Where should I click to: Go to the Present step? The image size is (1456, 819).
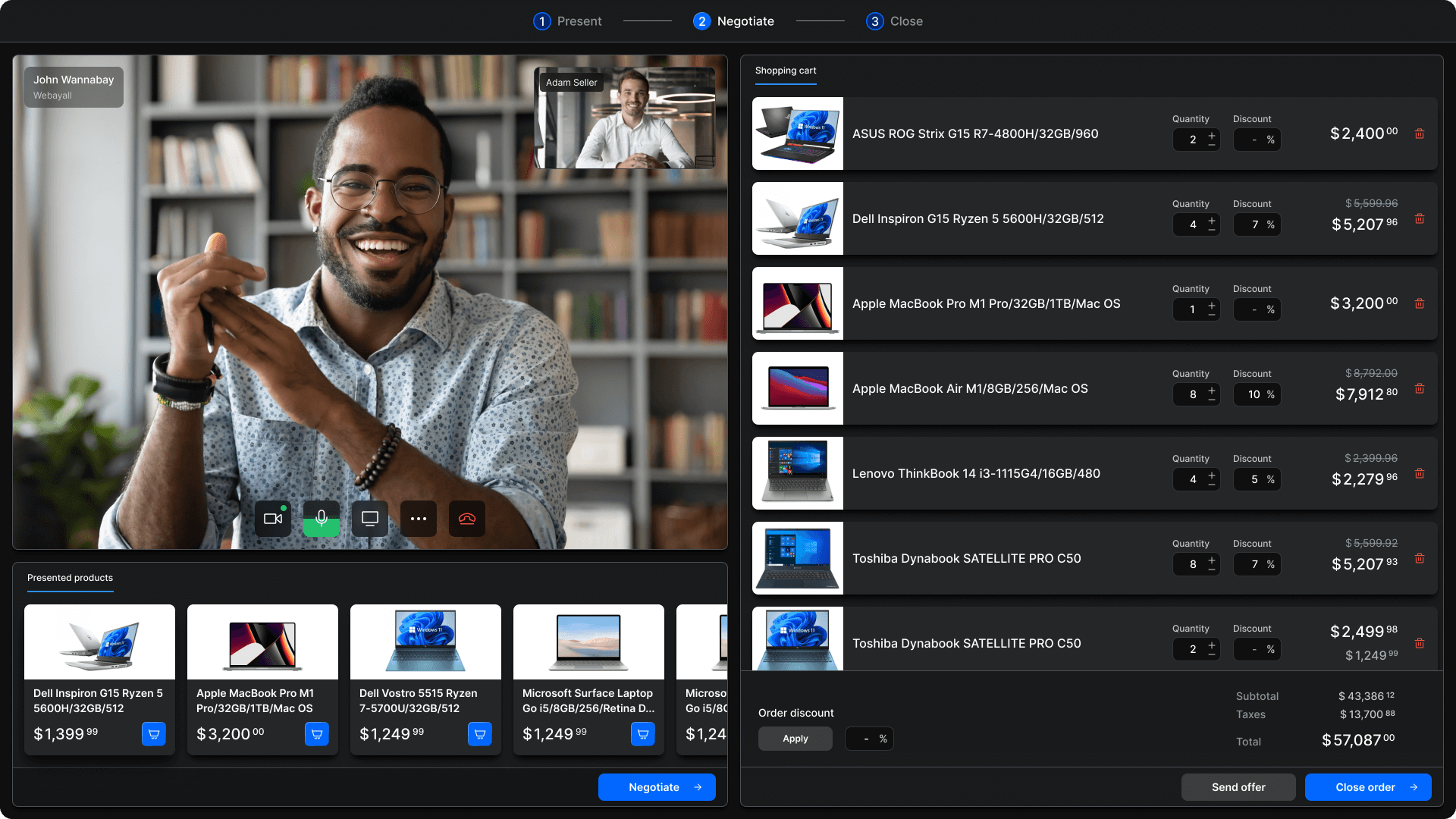(567, 21)
